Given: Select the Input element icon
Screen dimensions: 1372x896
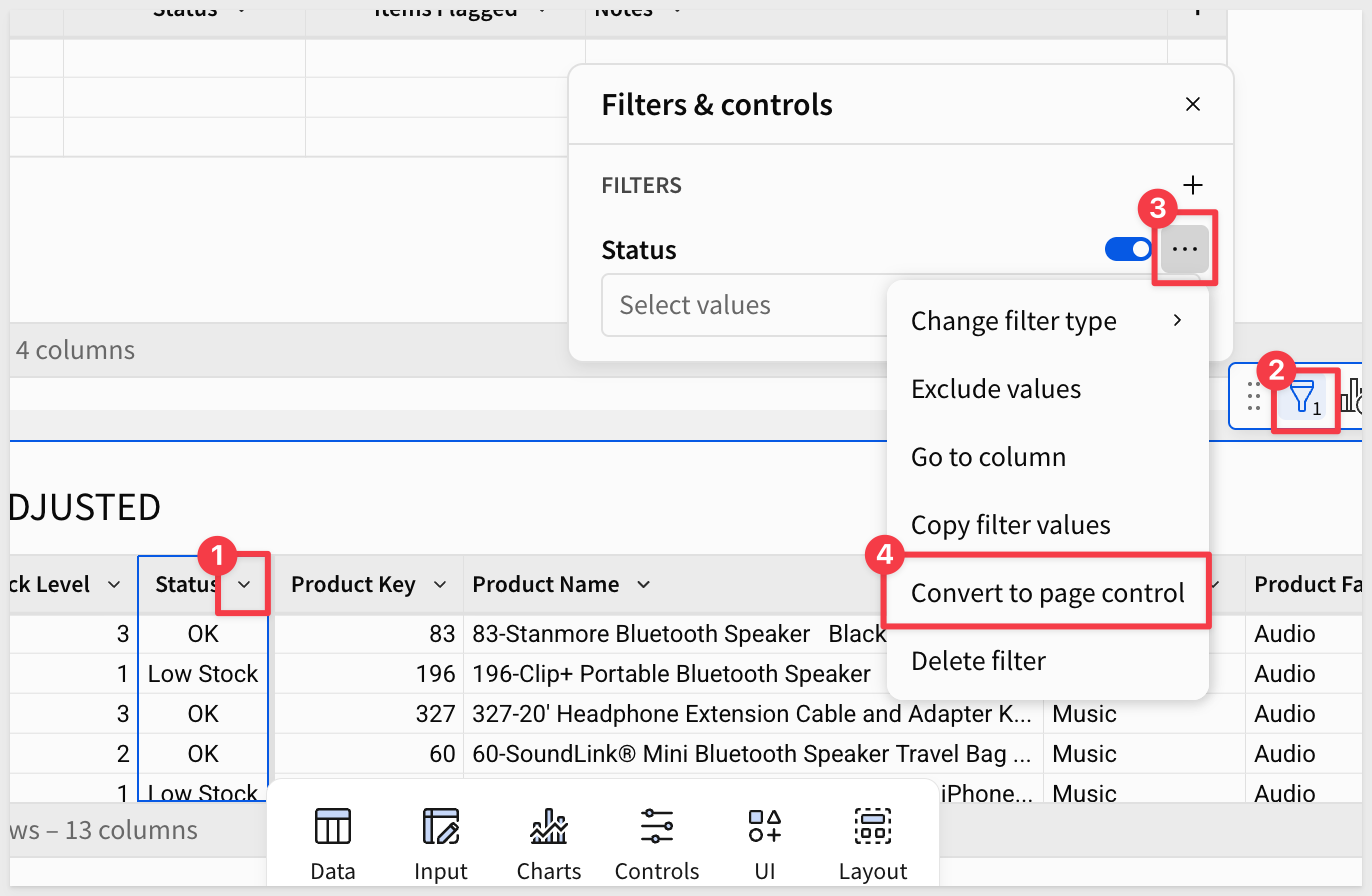Looking at the screenshot, I should (x=441, y=827).
